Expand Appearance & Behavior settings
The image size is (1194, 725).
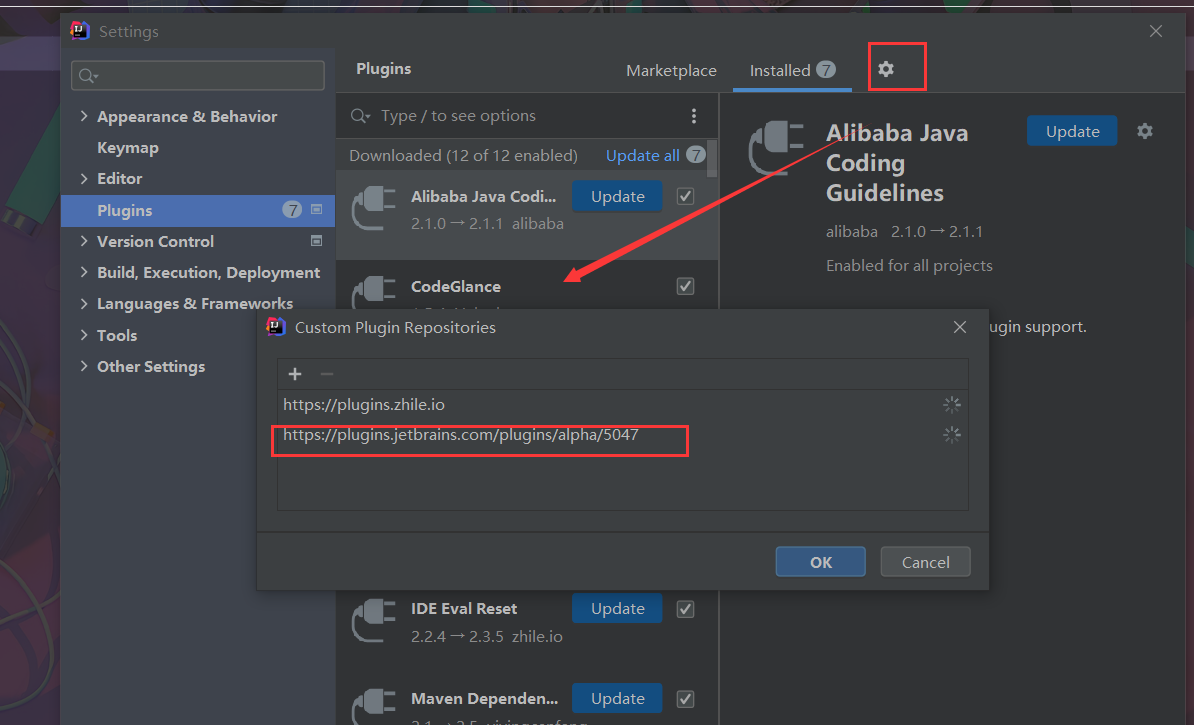(84, 116)
